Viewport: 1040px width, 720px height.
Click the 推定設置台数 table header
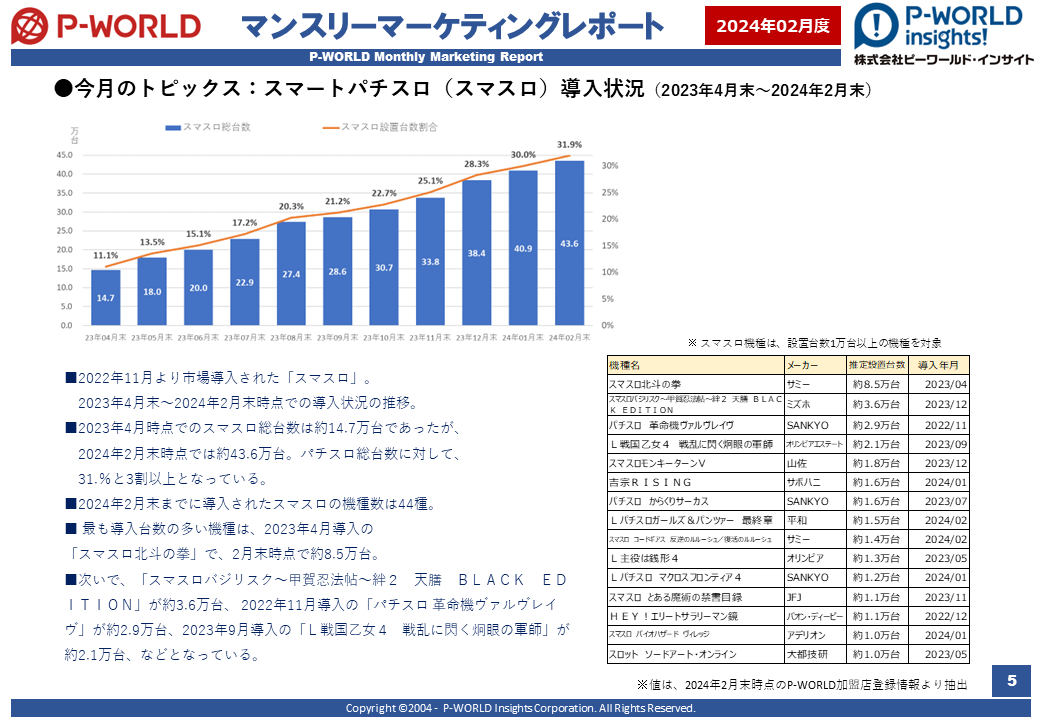877,365
